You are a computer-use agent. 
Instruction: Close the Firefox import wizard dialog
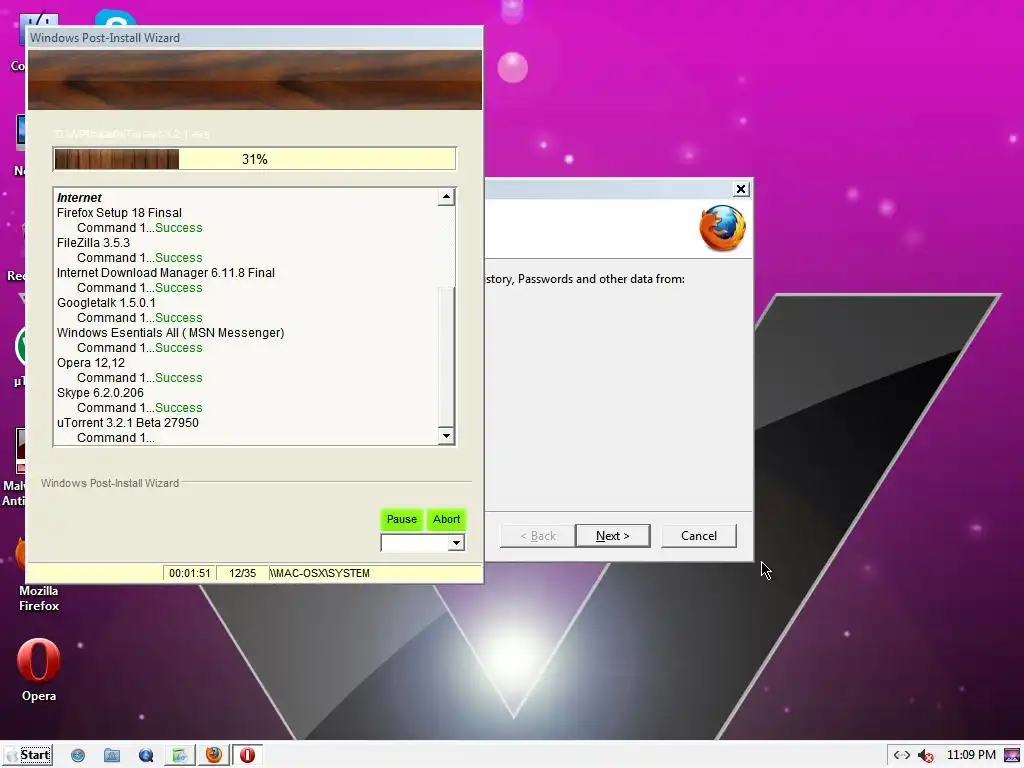741,189
